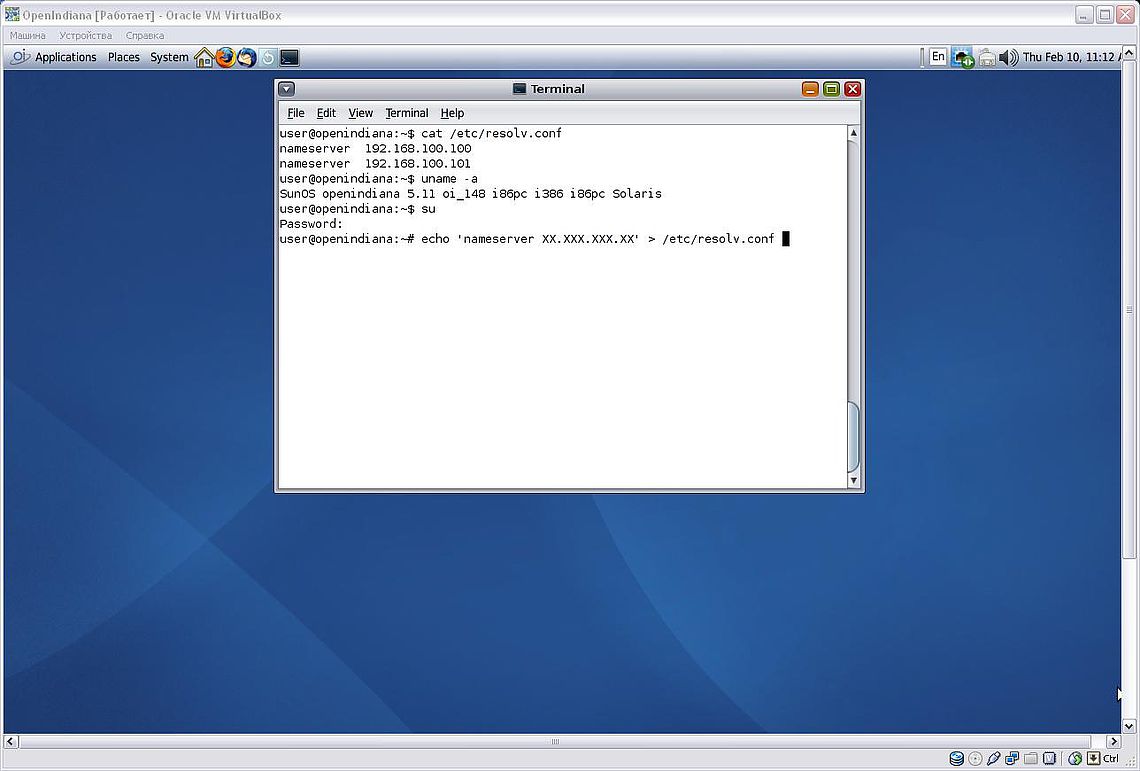Click the 'uname -a' command line
The height and width of the screenshot is (771, 1140).
click(379, 179)
